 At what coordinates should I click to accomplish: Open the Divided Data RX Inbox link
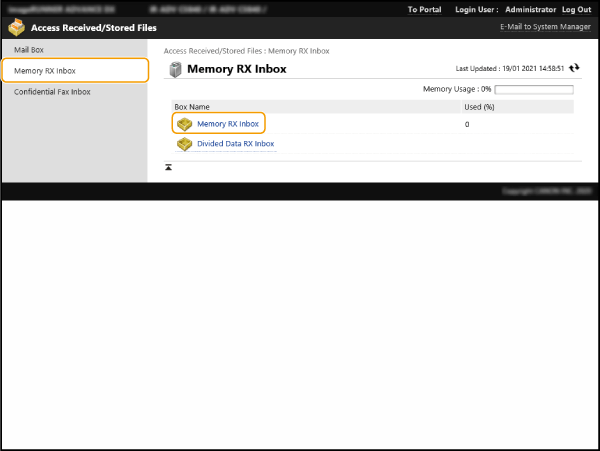click(235, 144)
